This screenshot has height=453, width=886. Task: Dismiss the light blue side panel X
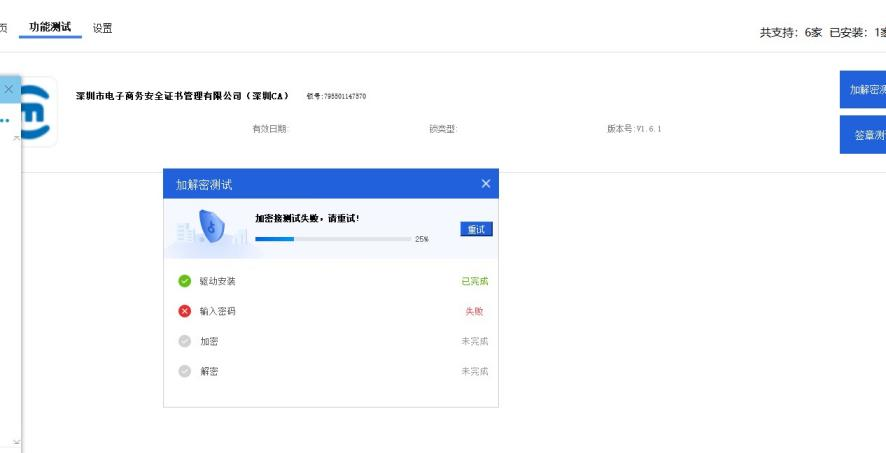9,89
